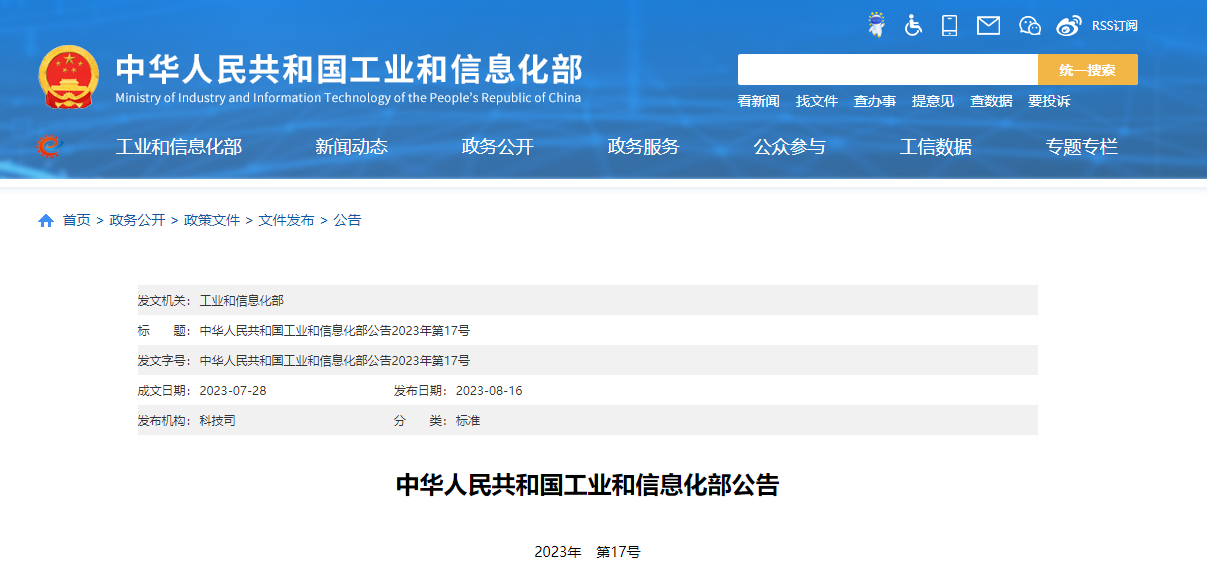Open the 专题专栏 nav menu

coord(1082,147)
